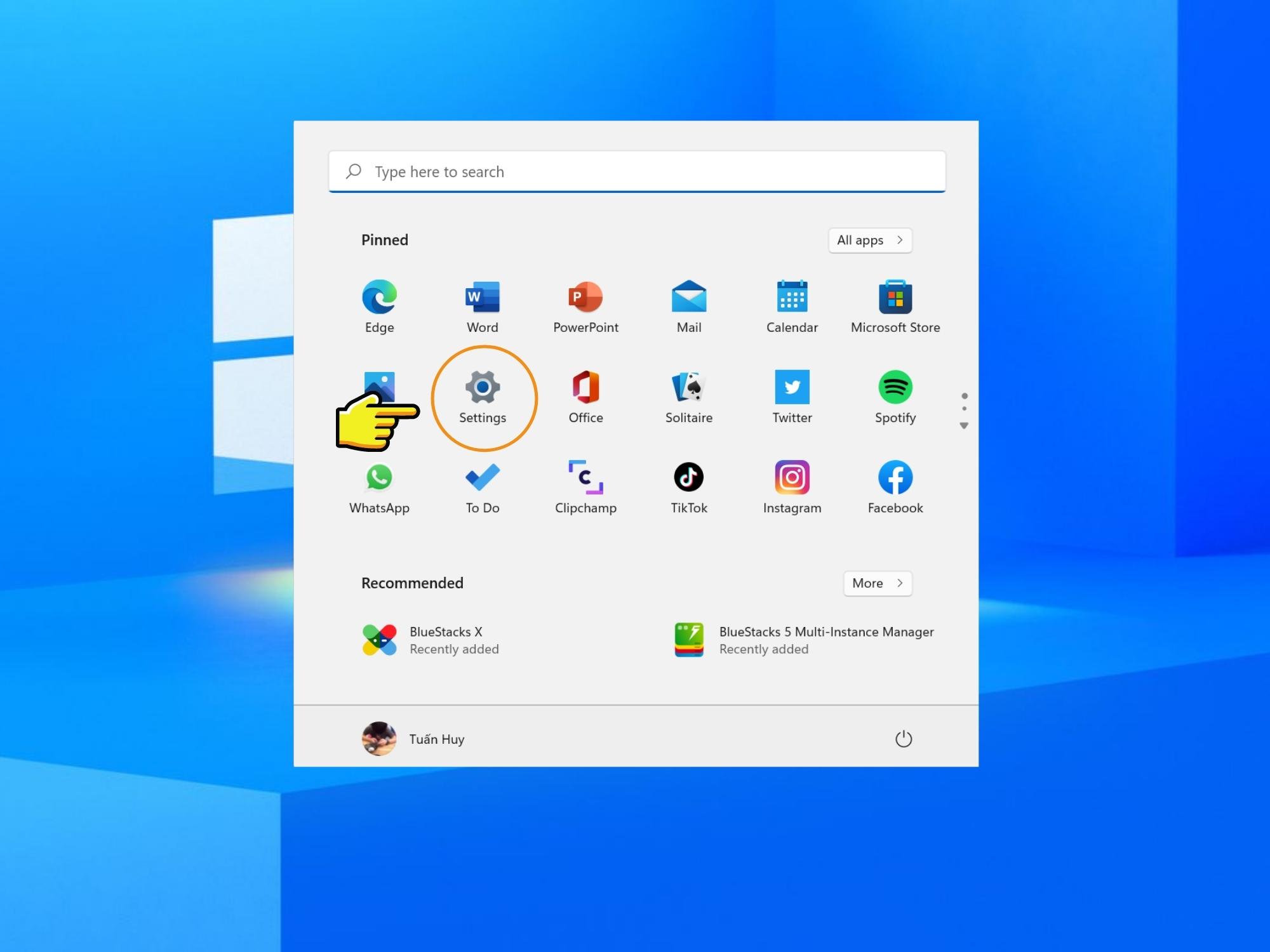Viewport: 1270px width, 952px height.
Task: Start the Solitaire game
Action: [689, 395]
